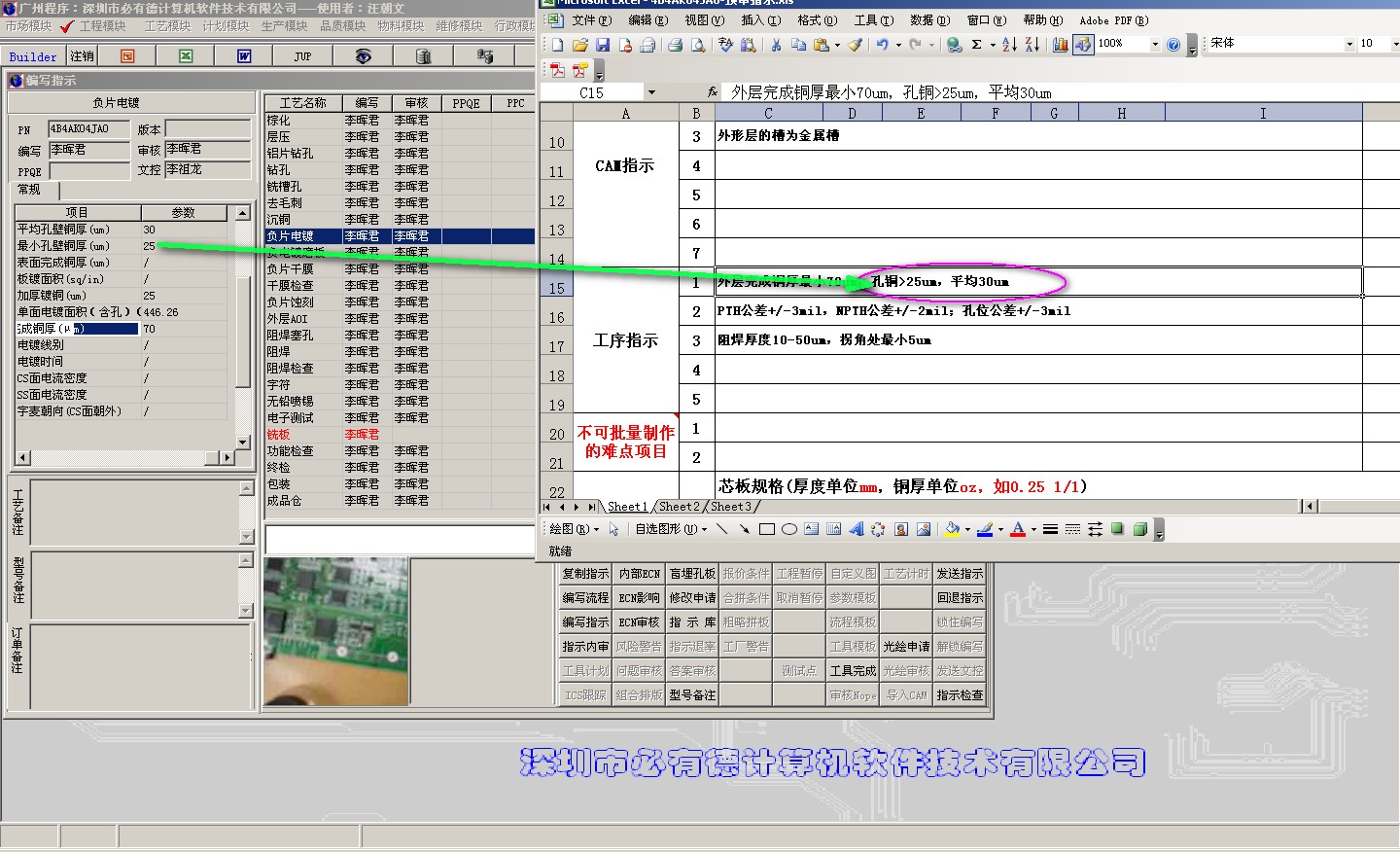Viewport: 1400px width, 852px height.
Task: Click the Word icon button in the program toolbar
Action: coord(244,56)
